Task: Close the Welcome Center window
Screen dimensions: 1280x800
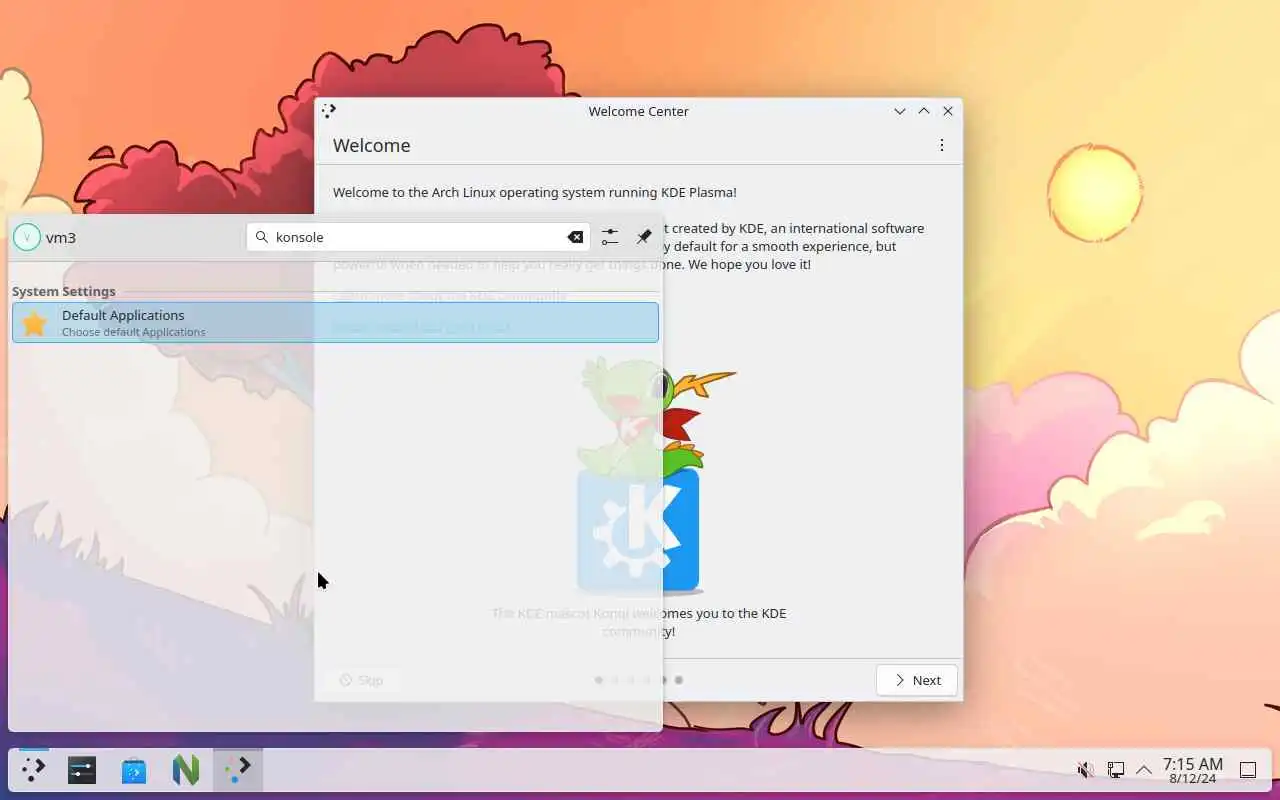Action: pyautogui.click(x=948, y=111)
